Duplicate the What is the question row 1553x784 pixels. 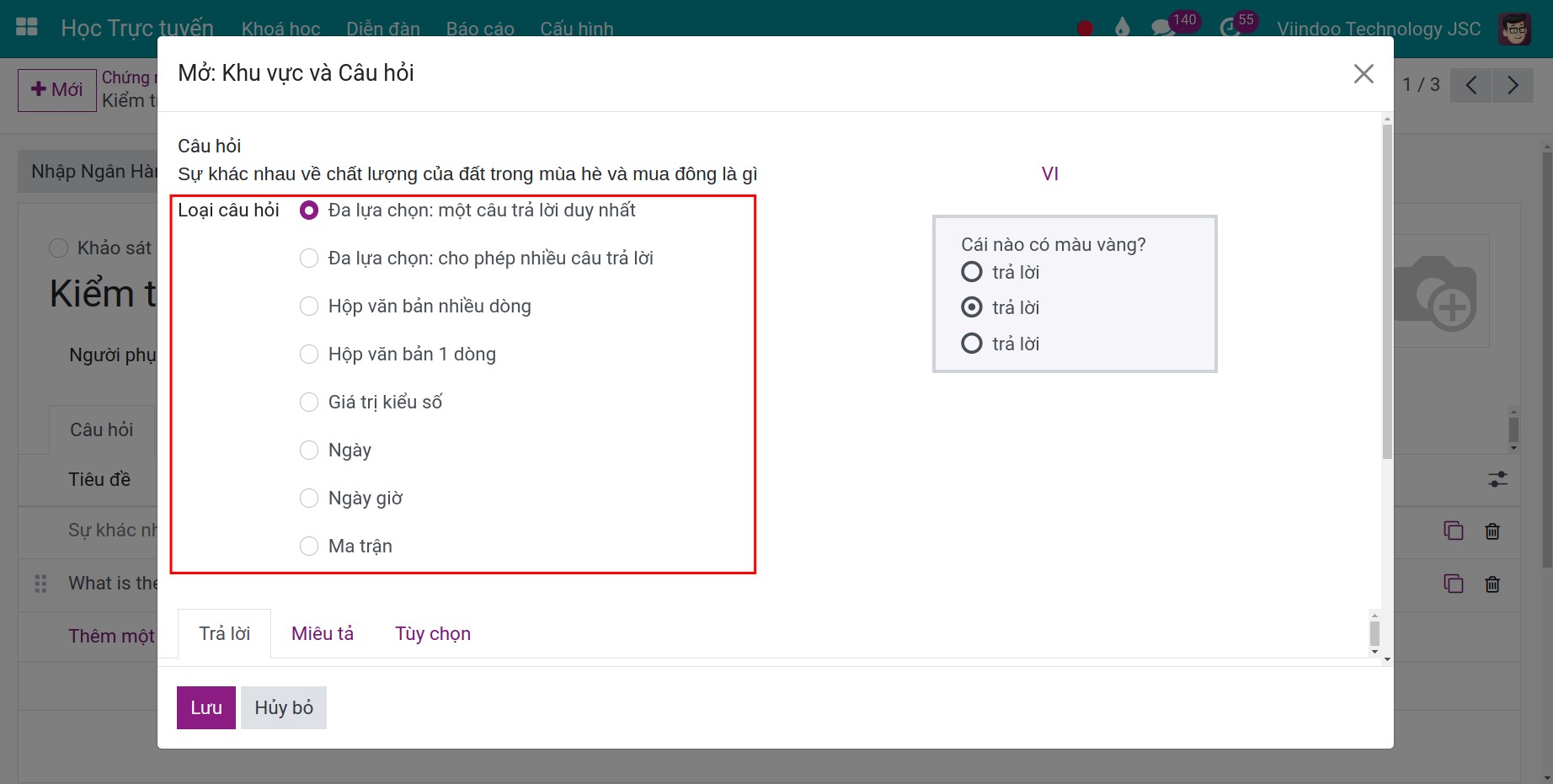pyautogui.click(x=1454, y=584)
